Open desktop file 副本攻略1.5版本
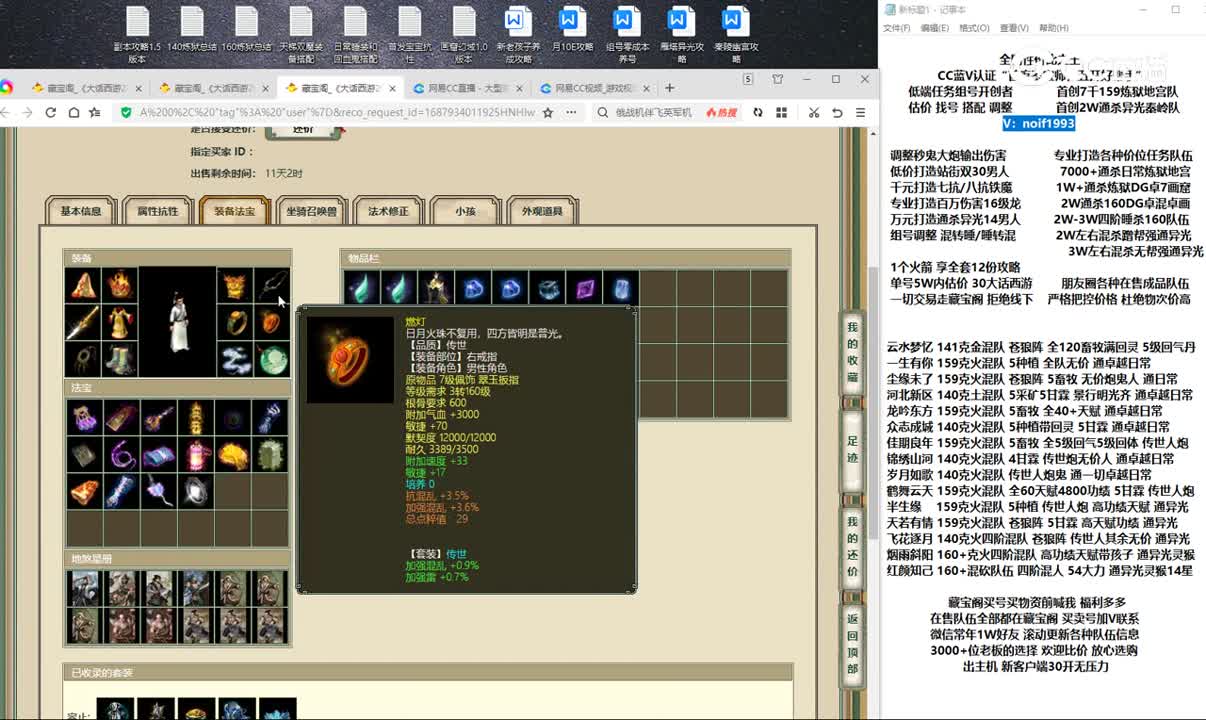1206x720 pixels. [x=137, y=34]
